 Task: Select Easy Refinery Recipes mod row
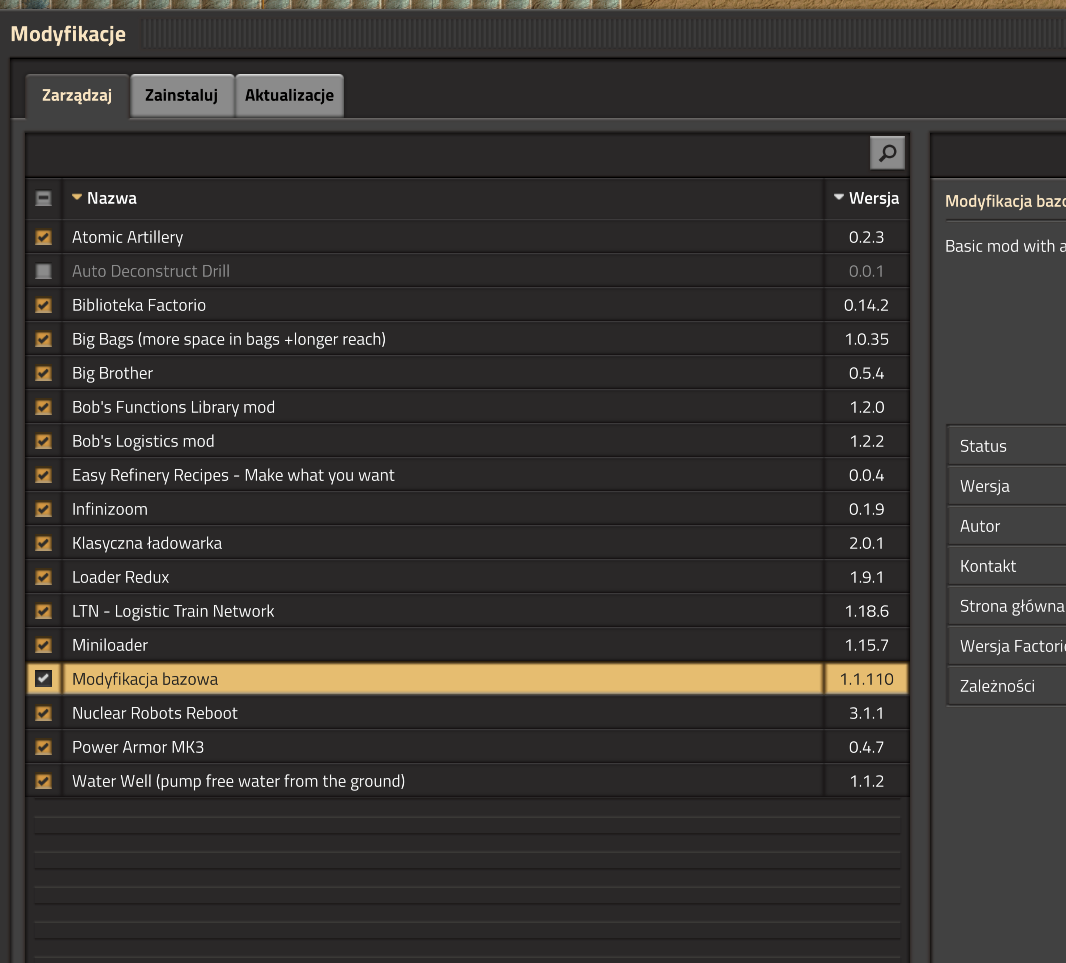coord(233,475)
